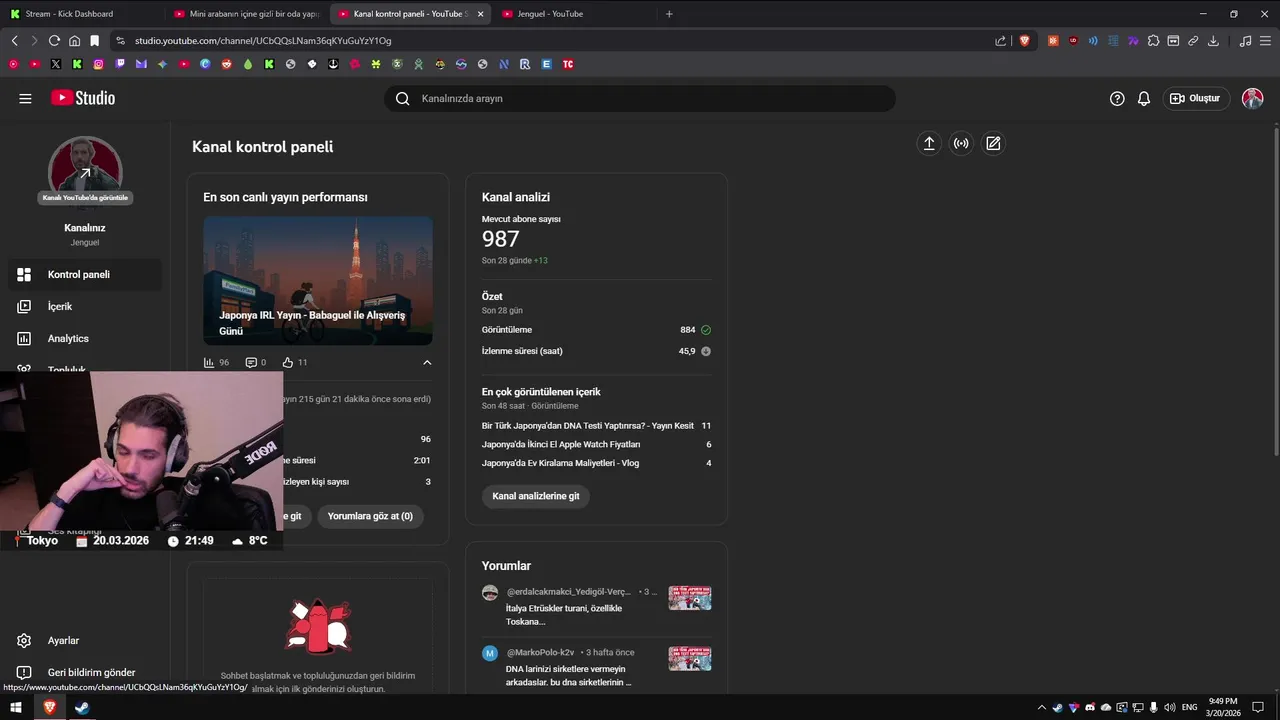Image resolution: width=1280 pixels, height=720 pixels.
Task: Open the volume control in taskbar
Action: point(1170,707)
